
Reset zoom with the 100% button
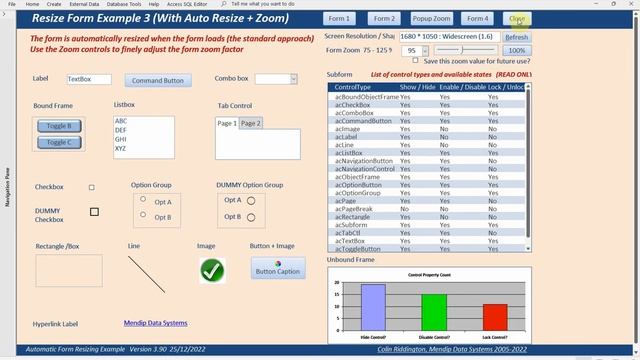517,51
